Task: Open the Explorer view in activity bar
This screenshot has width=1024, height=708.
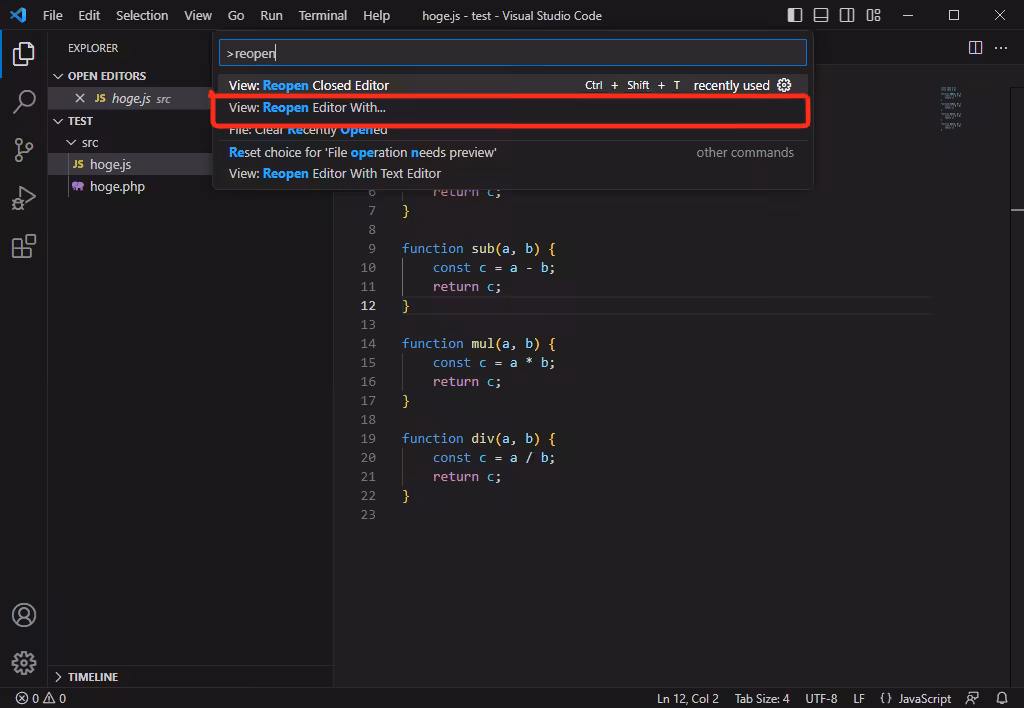Action: click(24, 54)
